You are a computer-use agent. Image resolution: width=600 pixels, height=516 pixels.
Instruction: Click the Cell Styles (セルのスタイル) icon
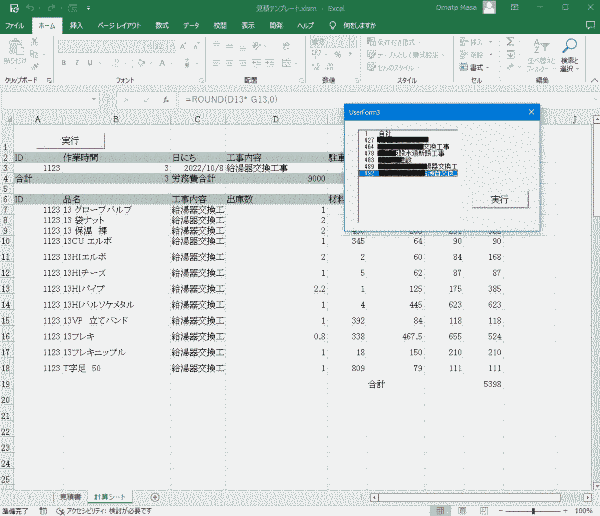[x=372, y=67]
